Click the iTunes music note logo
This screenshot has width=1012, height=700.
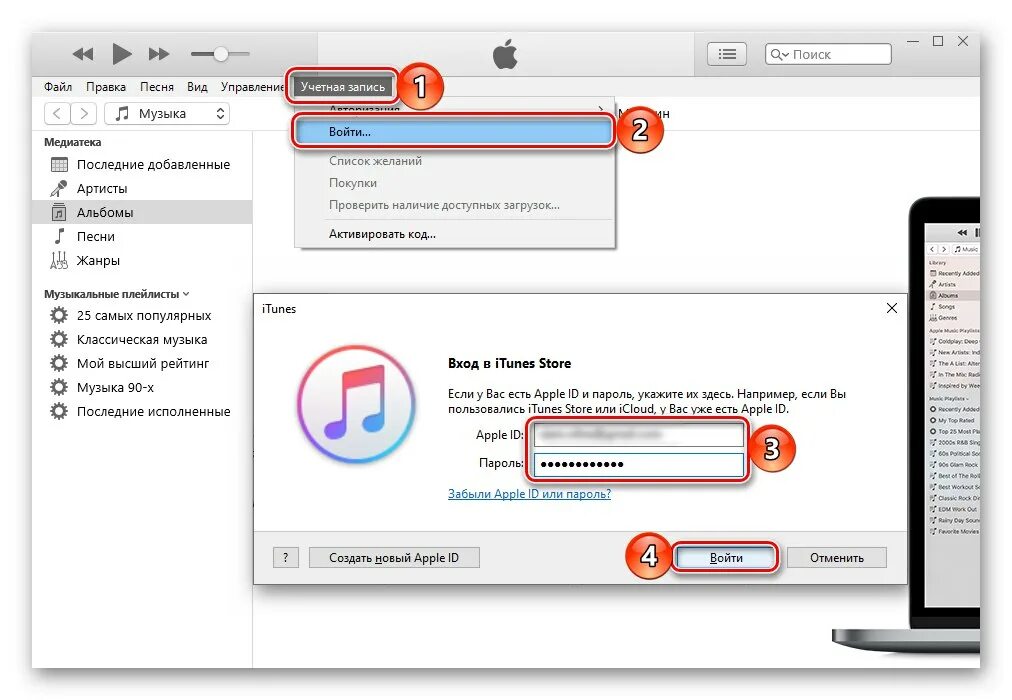(356, 404)
